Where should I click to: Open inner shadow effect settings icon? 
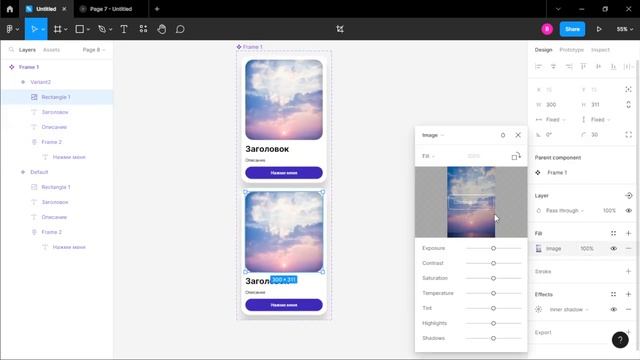point(538,309)
